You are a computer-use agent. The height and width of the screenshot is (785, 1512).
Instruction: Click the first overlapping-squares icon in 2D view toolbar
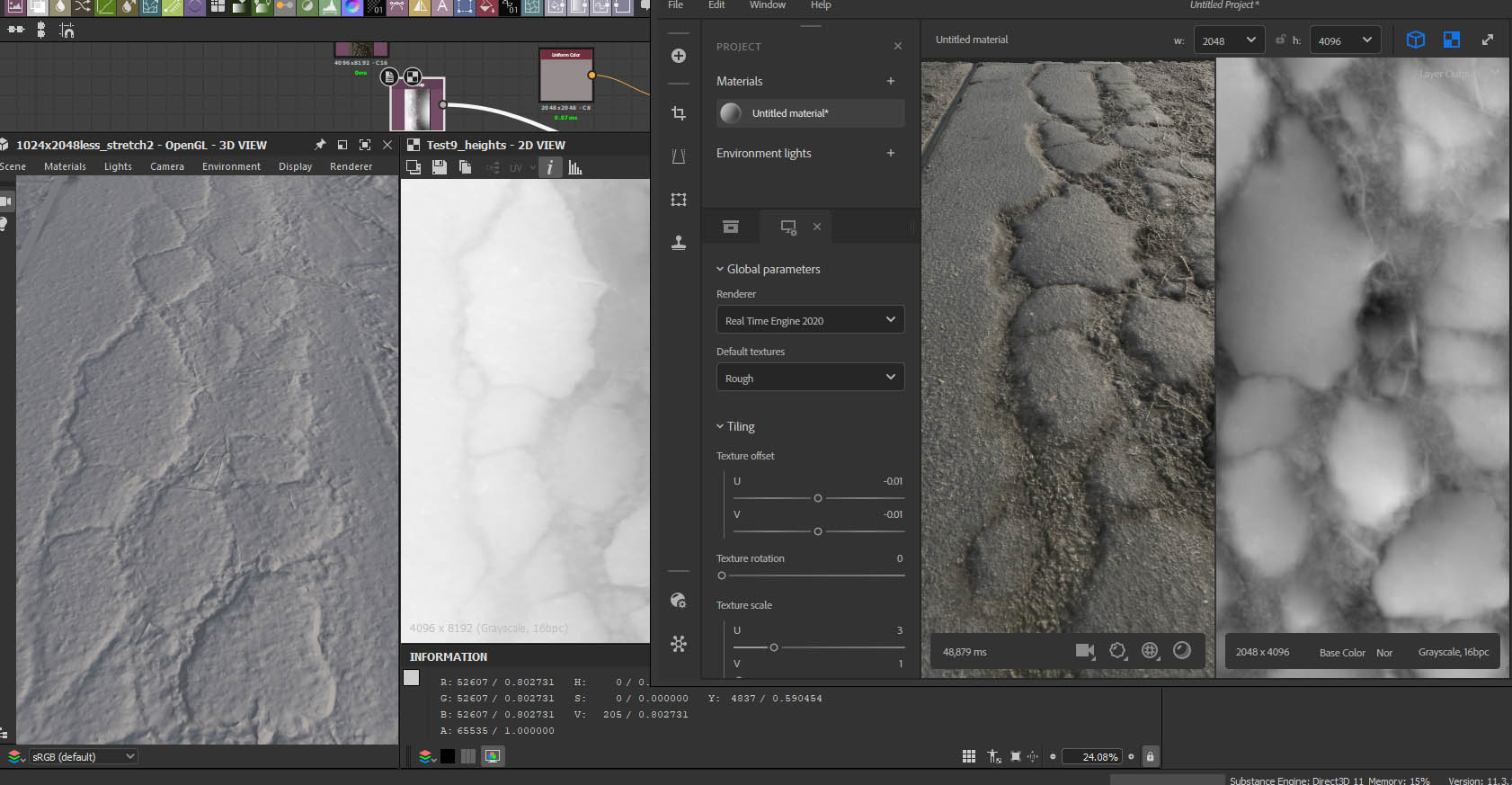coord(414,167)
